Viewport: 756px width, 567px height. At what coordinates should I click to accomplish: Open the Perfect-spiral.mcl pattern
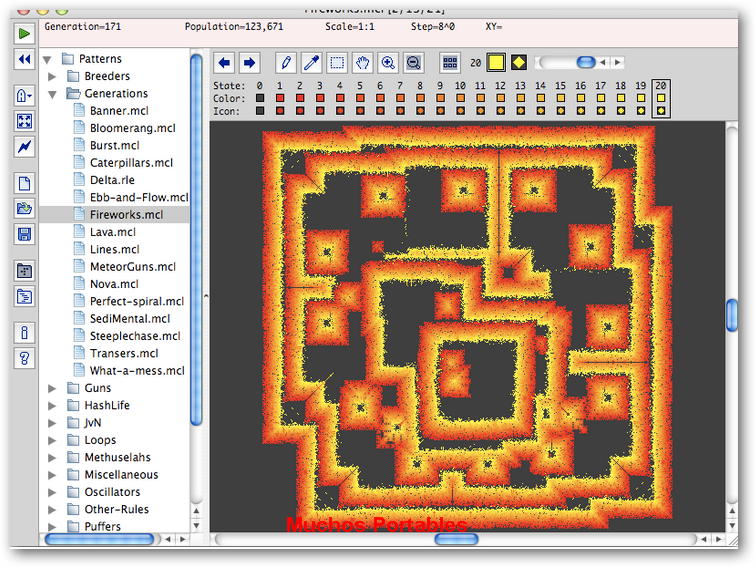[x=136, y=301]
